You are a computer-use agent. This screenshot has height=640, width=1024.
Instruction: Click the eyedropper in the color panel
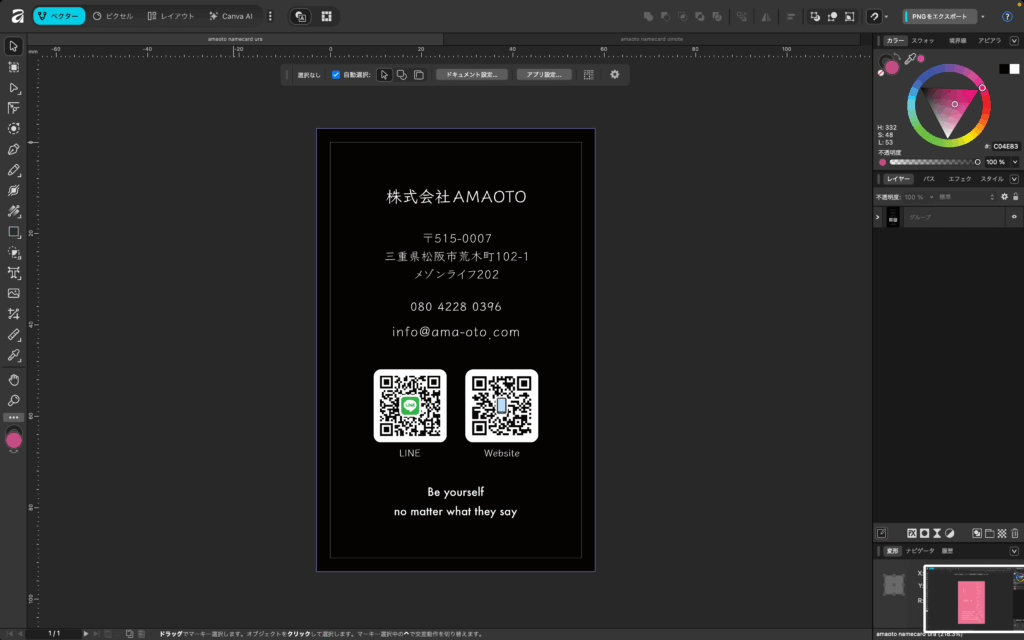910,60
